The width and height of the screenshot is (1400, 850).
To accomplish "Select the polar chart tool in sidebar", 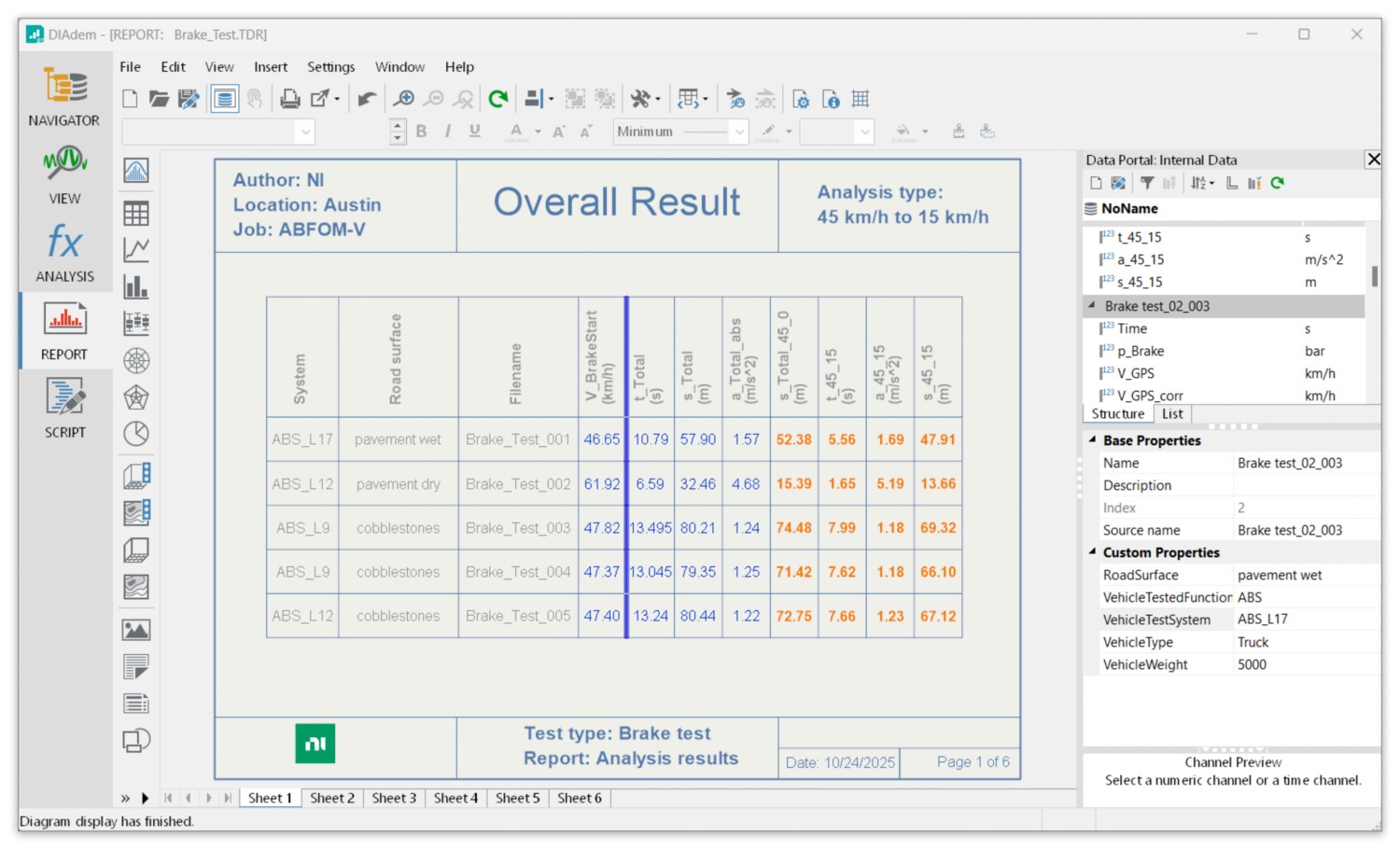I will [x=136, y=360].
